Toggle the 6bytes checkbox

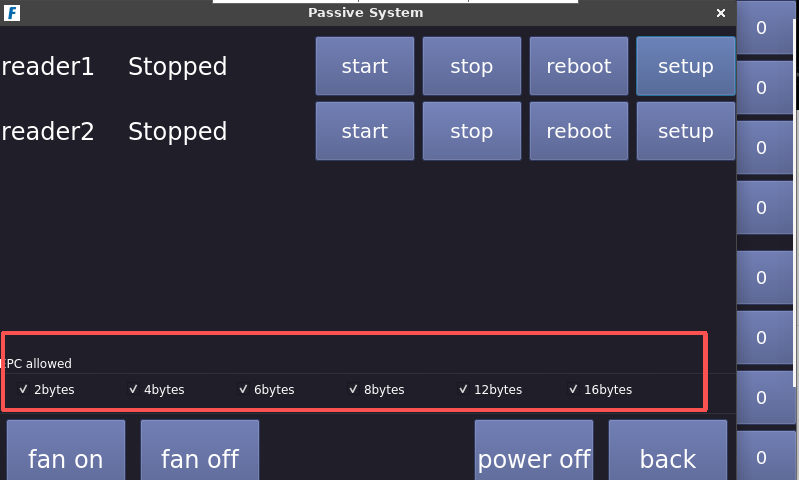(244, 389)
